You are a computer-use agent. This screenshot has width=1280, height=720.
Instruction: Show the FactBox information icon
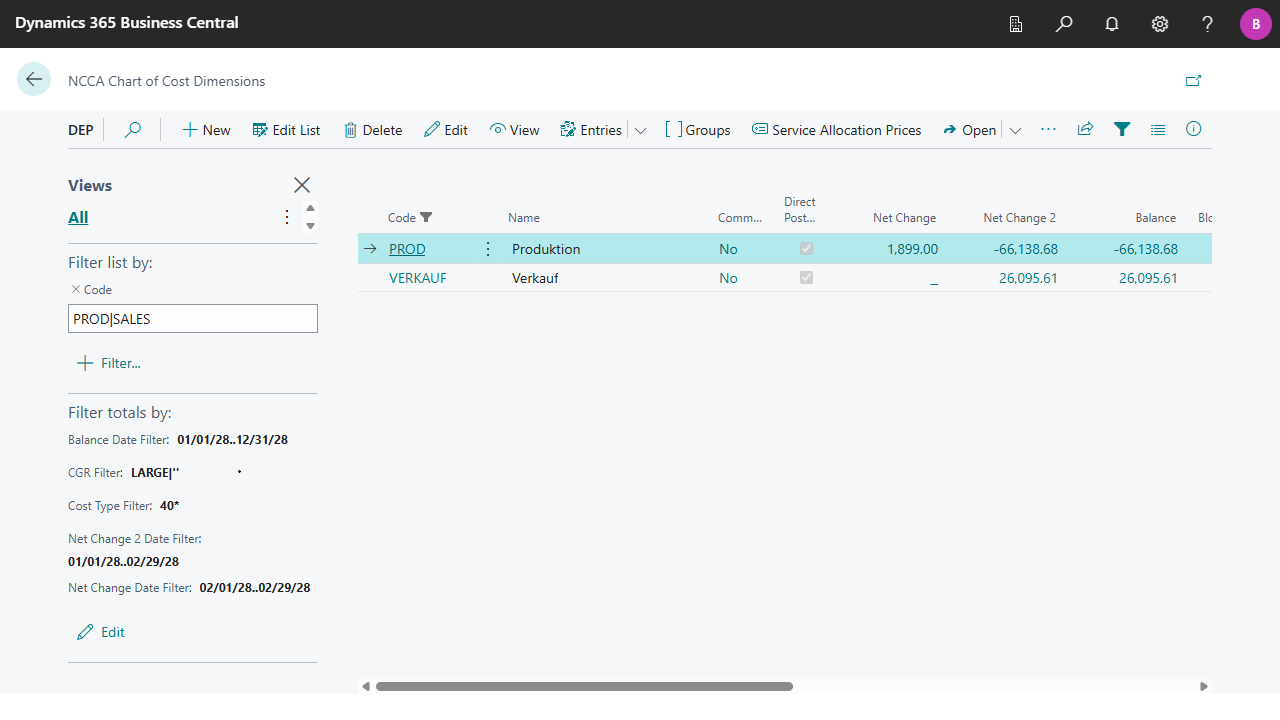(1193, 129)
